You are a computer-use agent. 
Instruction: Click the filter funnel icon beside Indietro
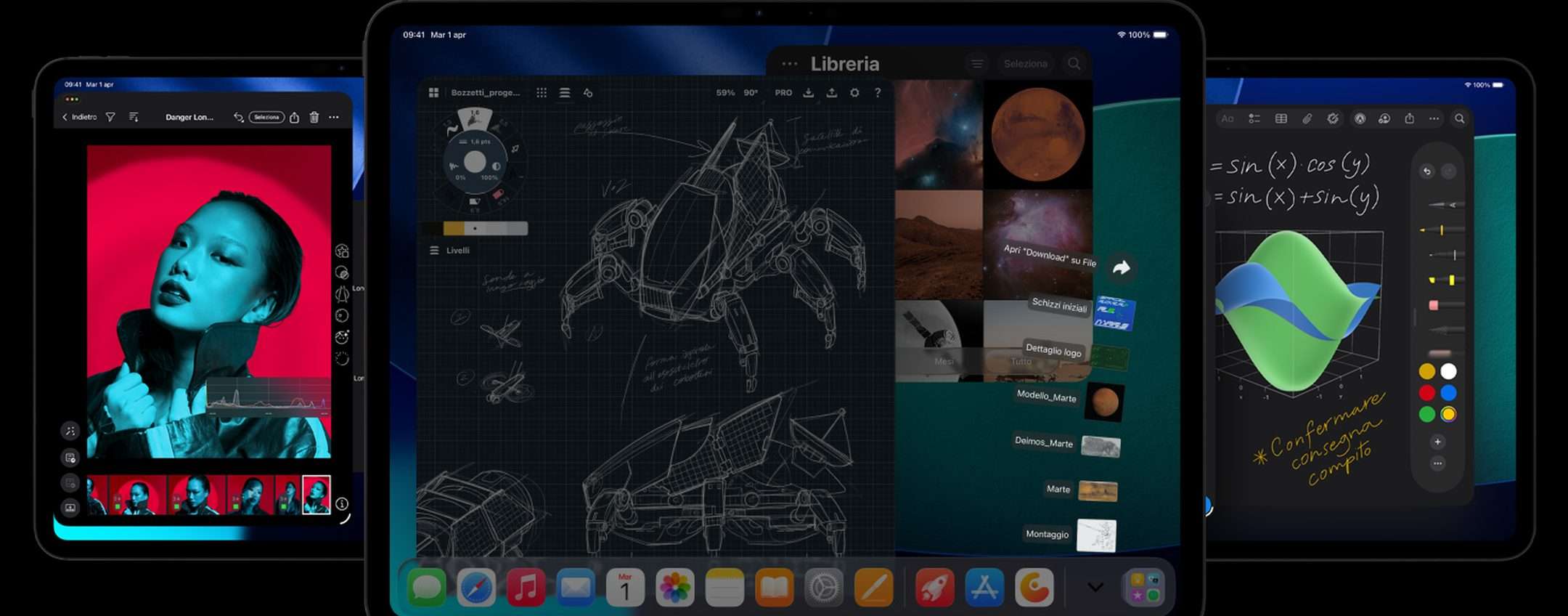tap(110, 117)
